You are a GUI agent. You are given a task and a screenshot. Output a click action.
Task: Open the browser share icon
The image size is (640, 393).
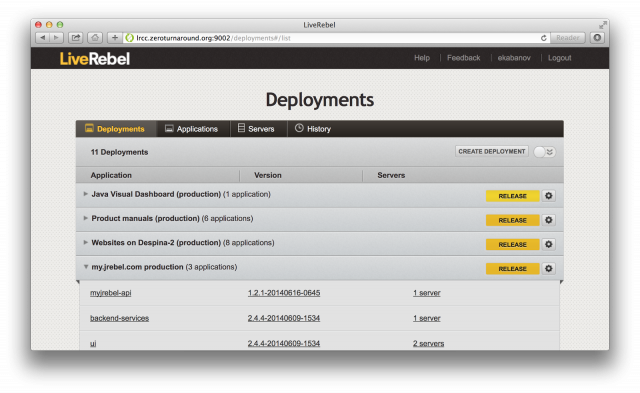(76, 38)
